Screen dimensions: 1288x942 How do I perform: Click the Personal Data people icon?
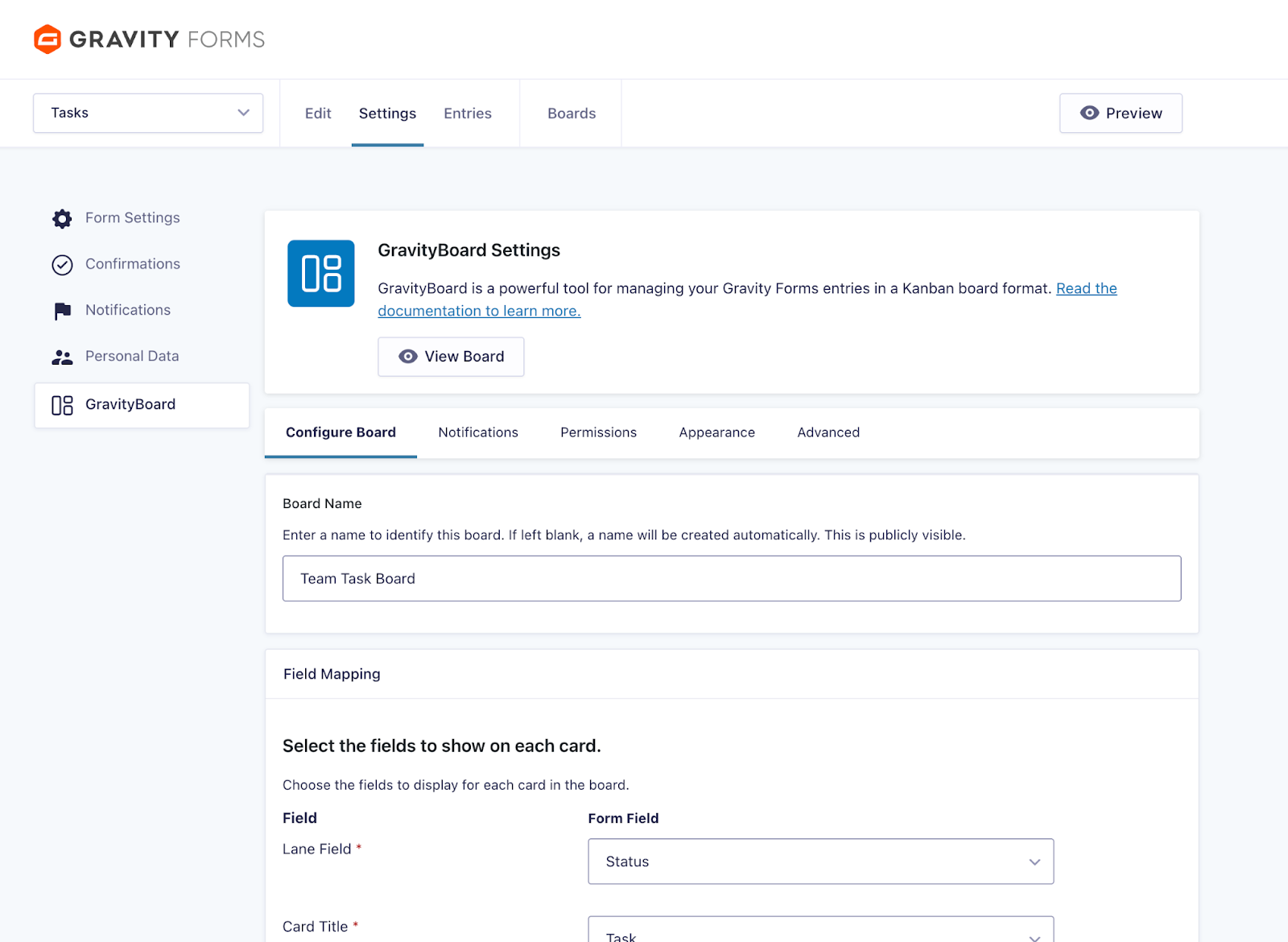[62, 357]
